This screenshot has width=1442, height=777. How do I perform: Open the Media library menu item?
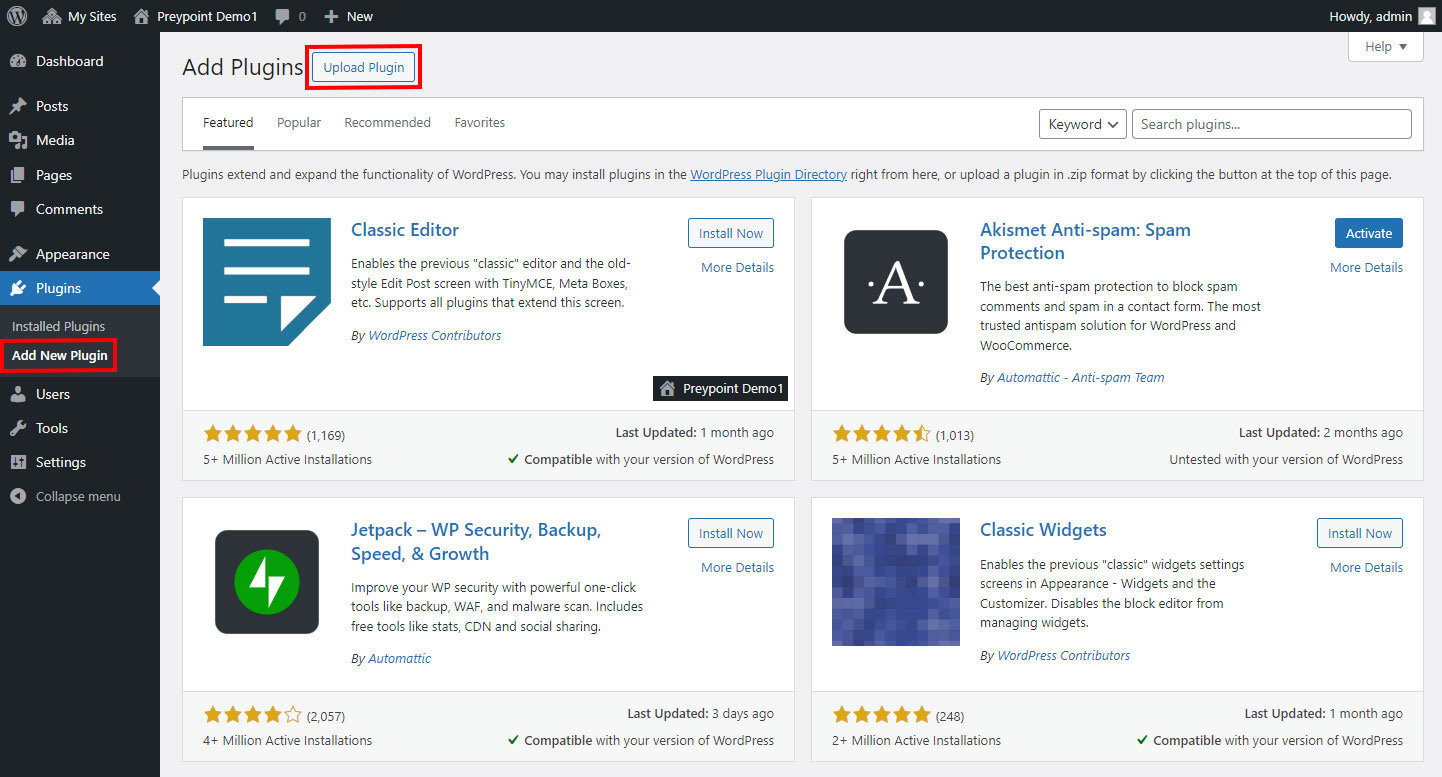(55, 140)
